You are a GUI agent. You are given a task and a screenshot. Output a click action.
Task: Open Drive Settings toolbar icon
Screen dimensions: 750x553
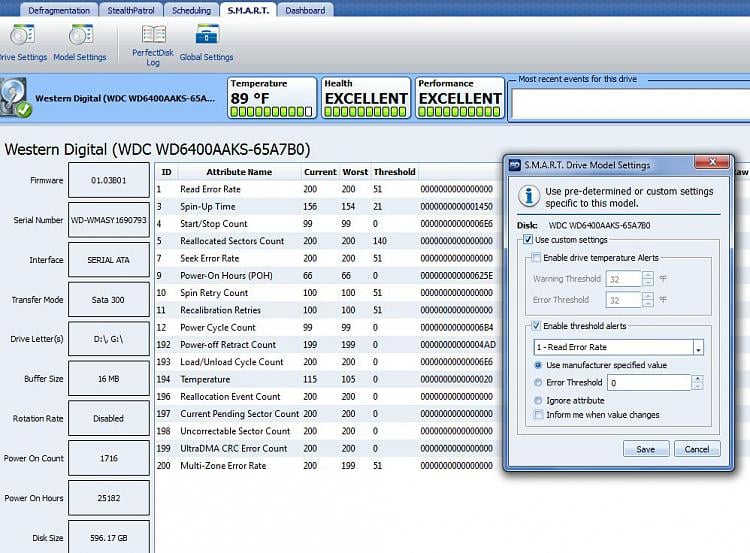pos(22,36)
